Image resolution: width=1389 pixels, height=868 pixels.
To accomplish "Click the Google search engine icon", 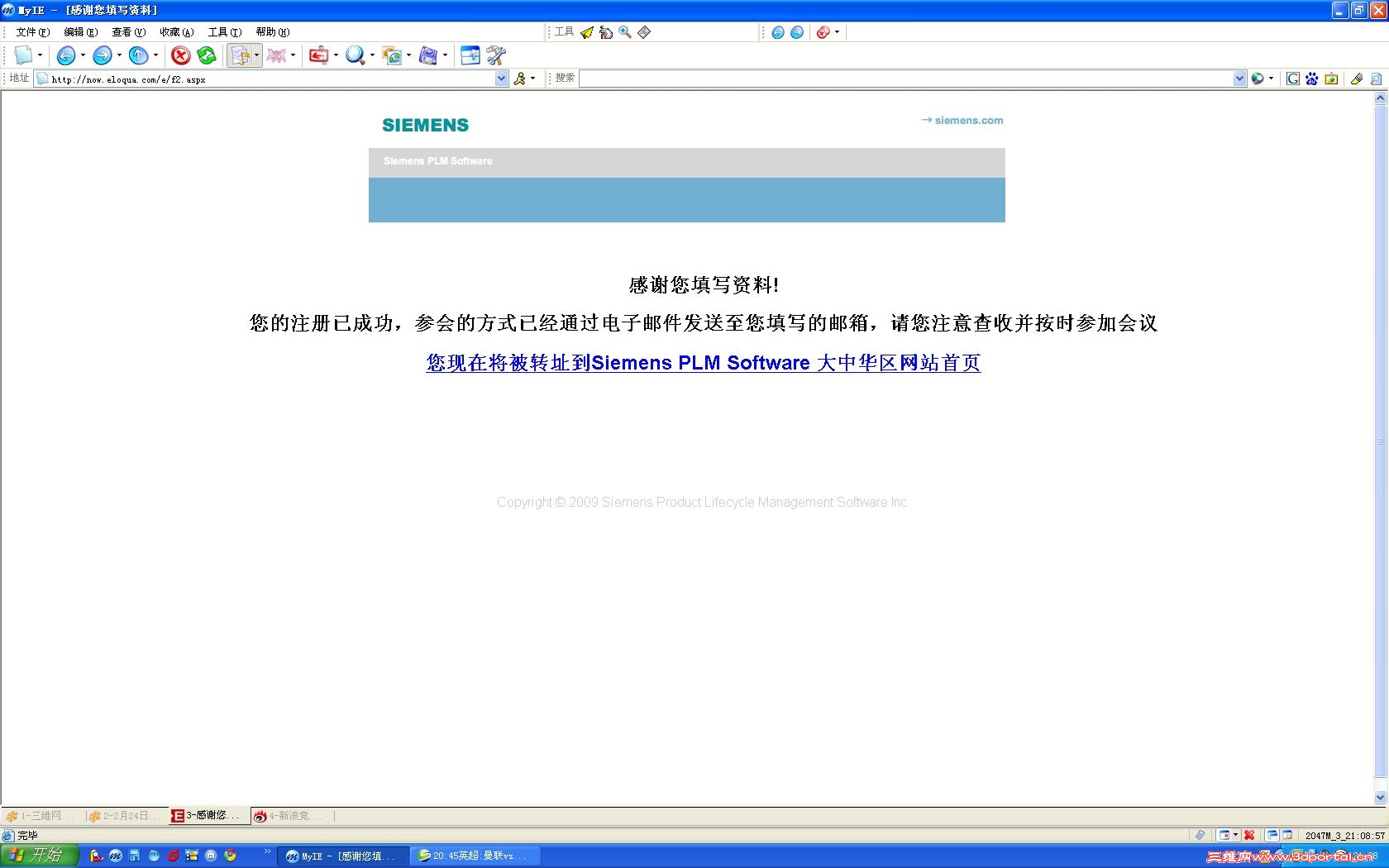I will [x=1293, y=79].
